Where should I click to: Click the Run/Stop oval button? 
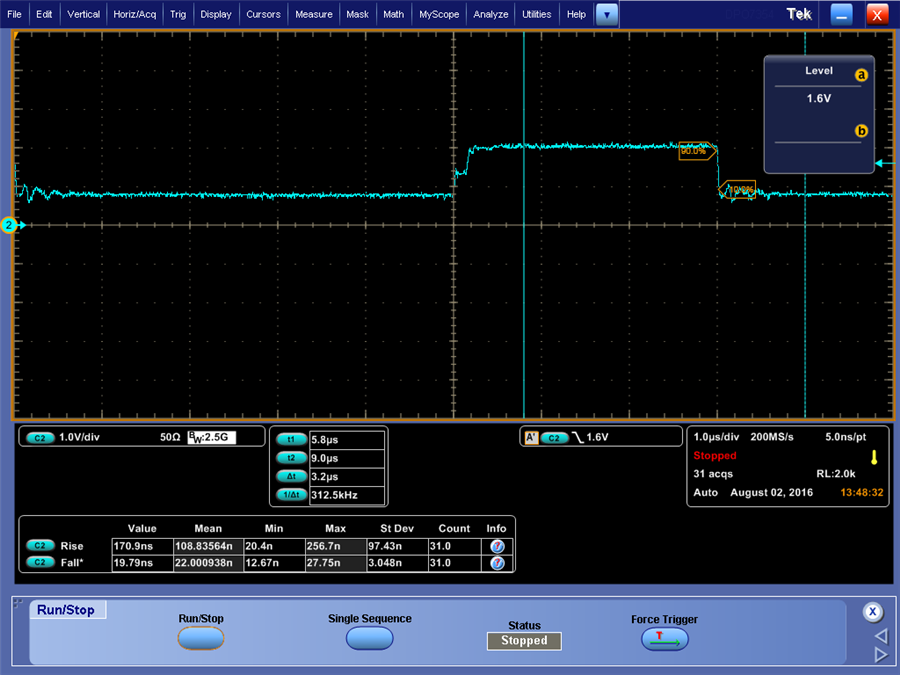pyautogui.click(x=201, y=638)
